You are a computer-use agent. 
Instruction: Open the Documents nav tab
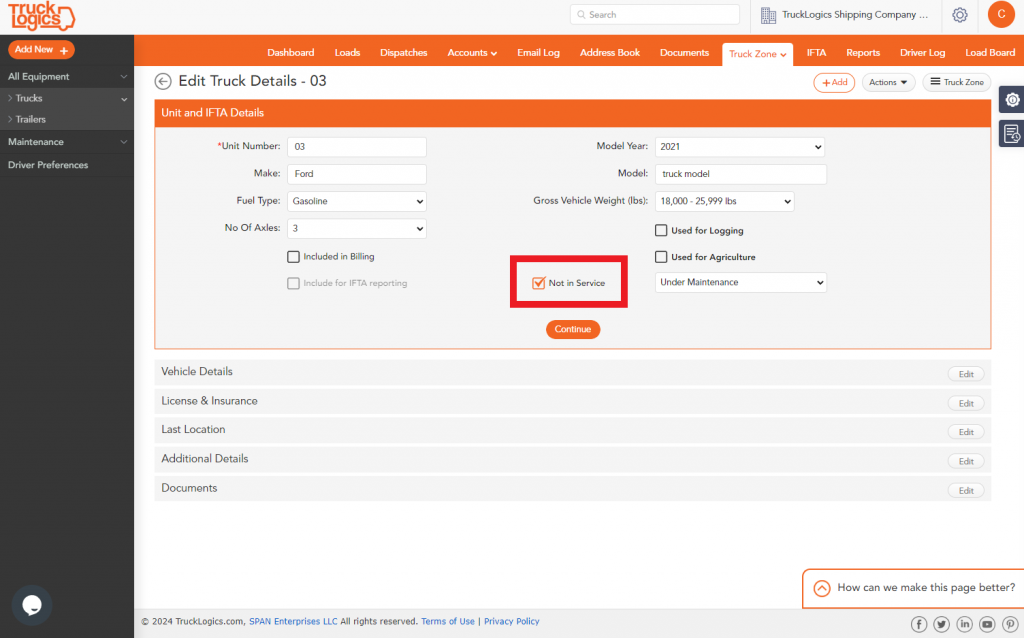pyautogui.click(x=684, y=53)
